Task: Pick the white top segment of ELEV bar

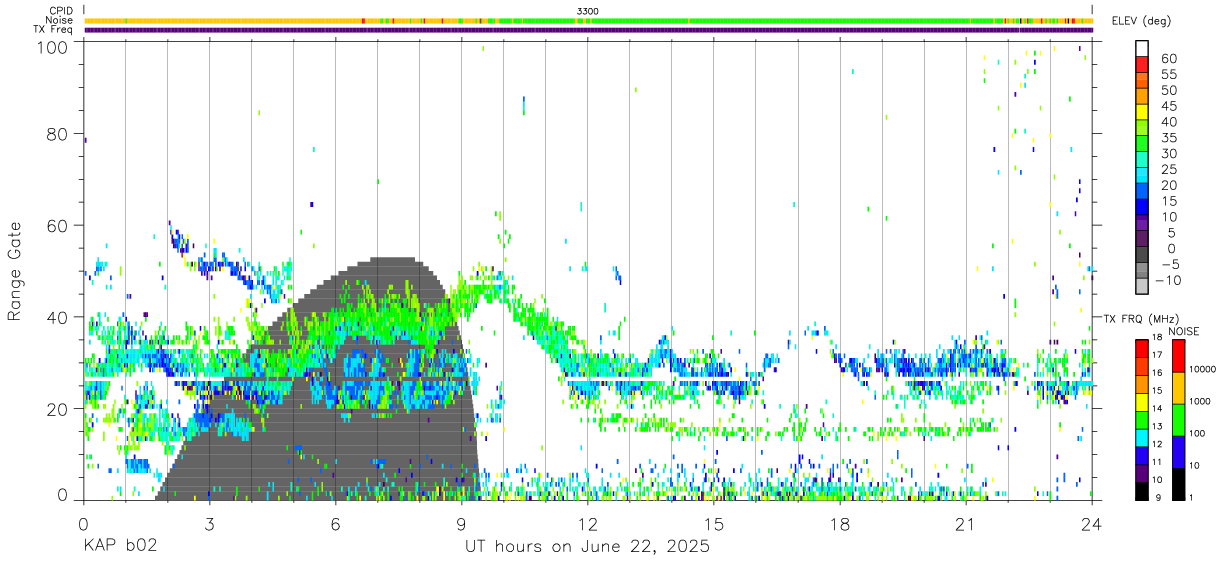Action: [x=1142, y=48]
